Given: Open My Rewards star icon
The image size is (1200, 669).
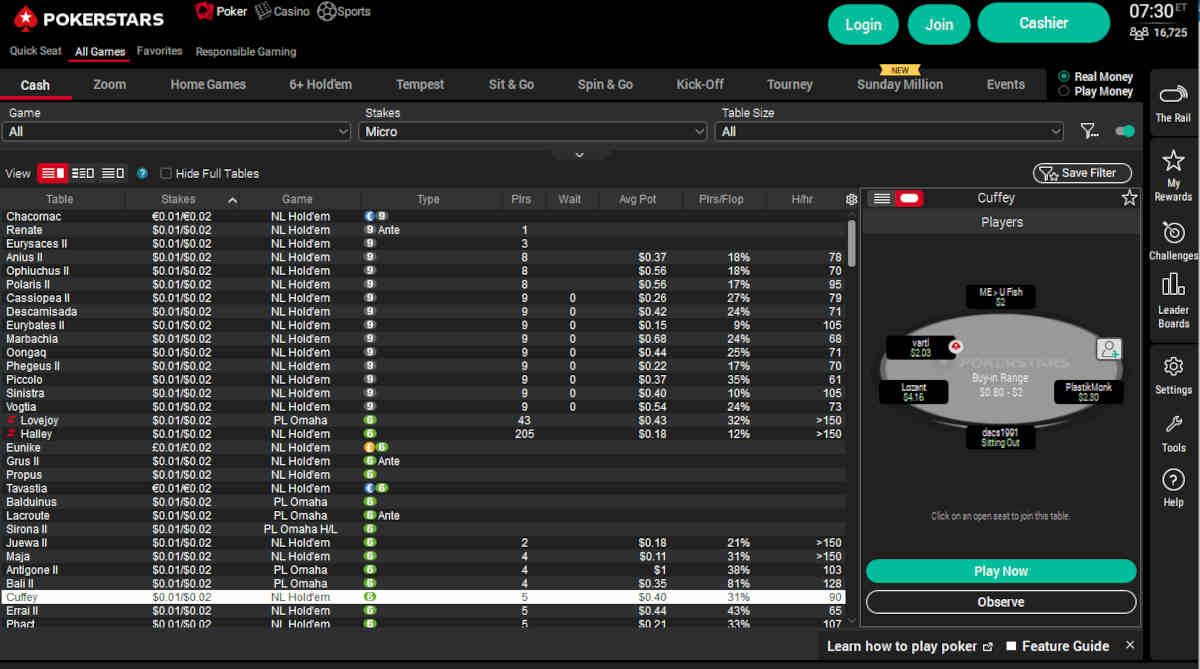Looking at the screenshot, I should tap(1173, 161).
